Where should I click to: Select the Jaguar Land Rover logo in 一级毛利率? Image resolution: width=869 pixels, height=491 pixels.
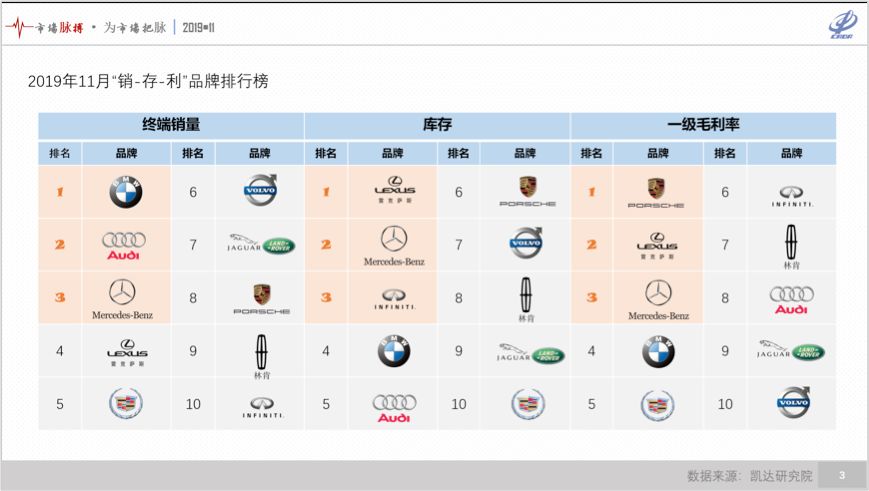point(790,351)
